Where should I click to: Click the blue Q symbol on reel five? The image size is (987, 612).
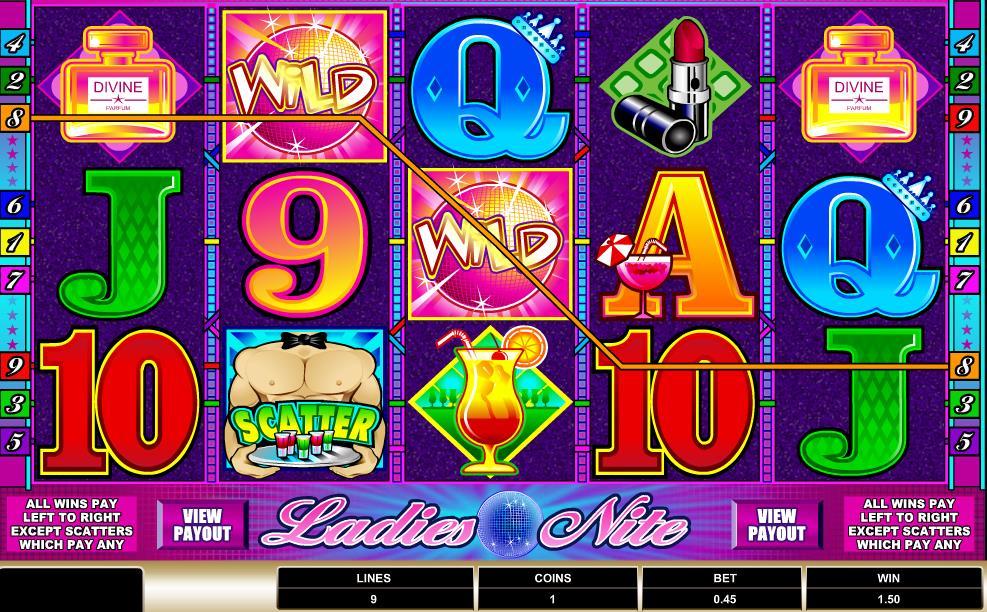point(859,244)
